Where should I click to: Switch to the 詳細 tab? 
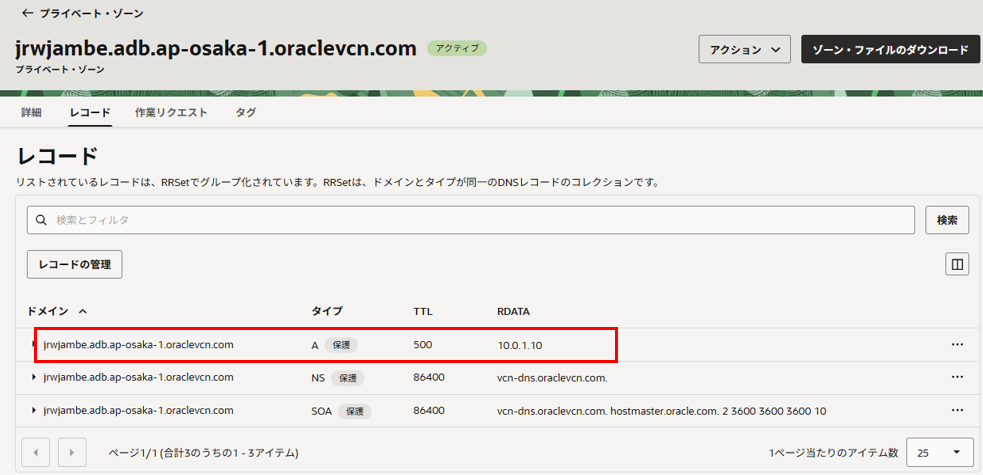pos(31,113)
